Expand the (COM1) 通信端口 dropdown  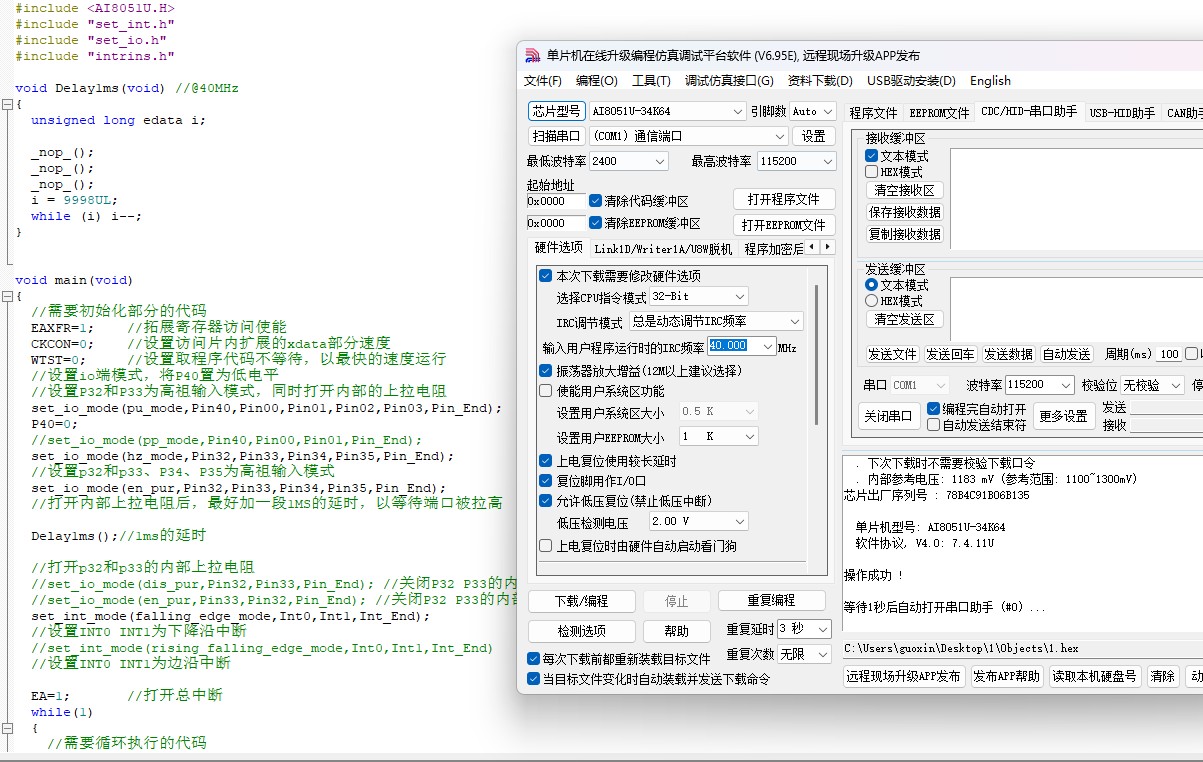[780, 136]
